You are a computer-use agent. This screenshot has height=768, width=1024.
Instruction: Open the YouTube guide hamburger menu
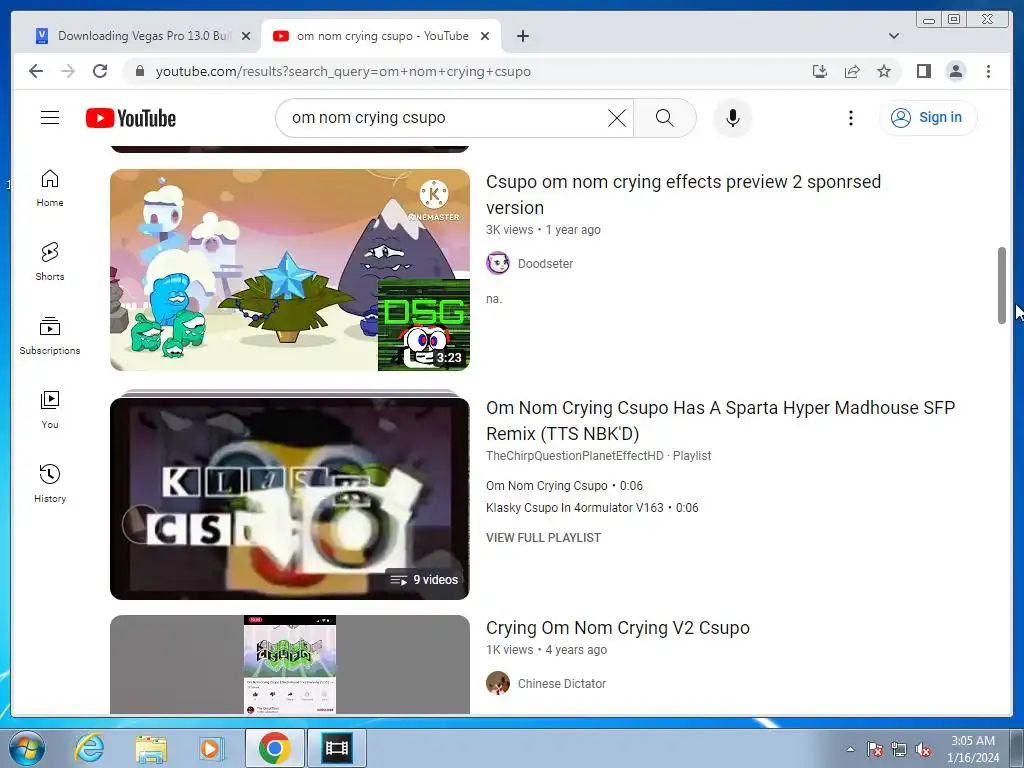50,118
